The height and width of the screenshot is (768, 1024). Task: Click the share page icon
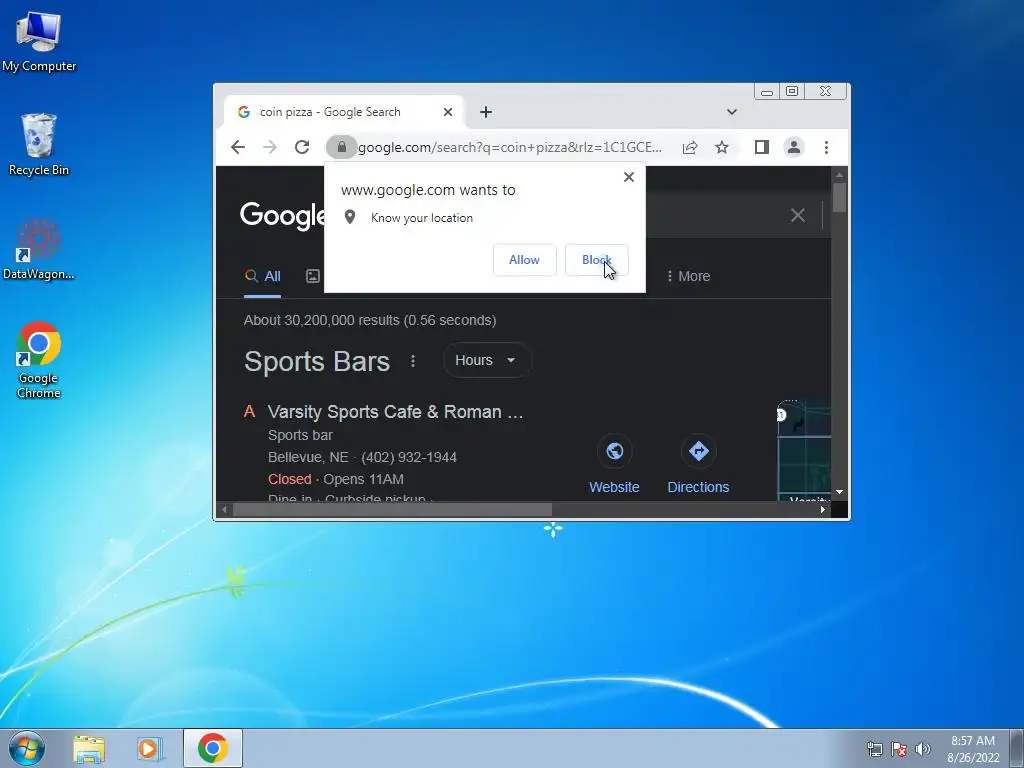[690, 147]
